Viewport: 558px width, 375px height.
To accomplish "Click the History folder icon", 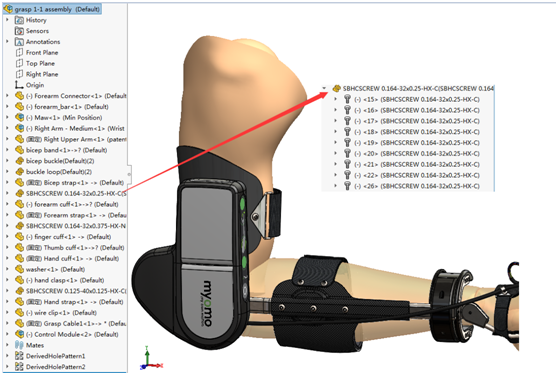I will tap(19, 20).
